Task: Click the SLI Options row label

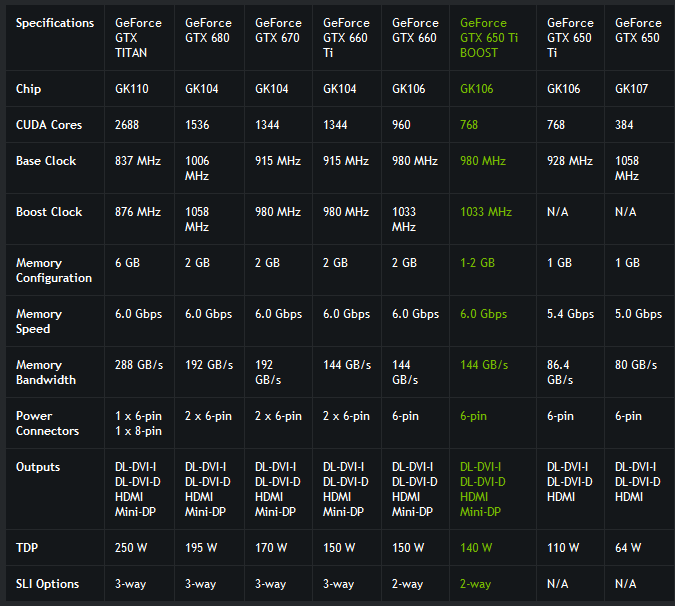Action: [x=47, y=584]
